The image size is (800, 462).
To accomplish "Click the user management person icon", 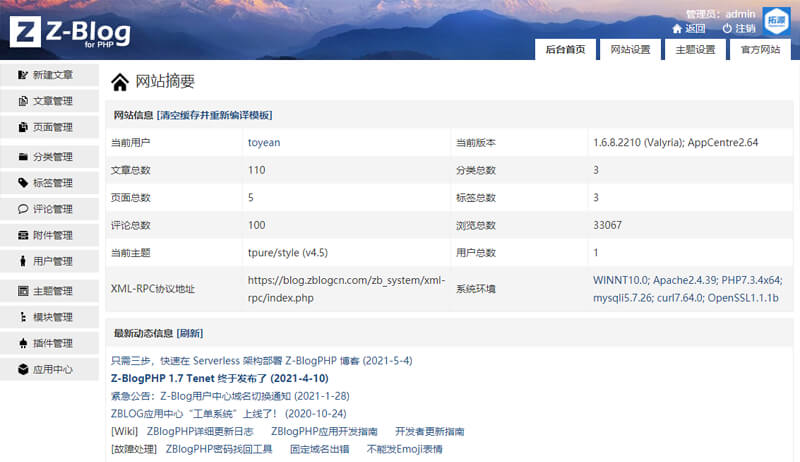I will [x=23, y=261].
